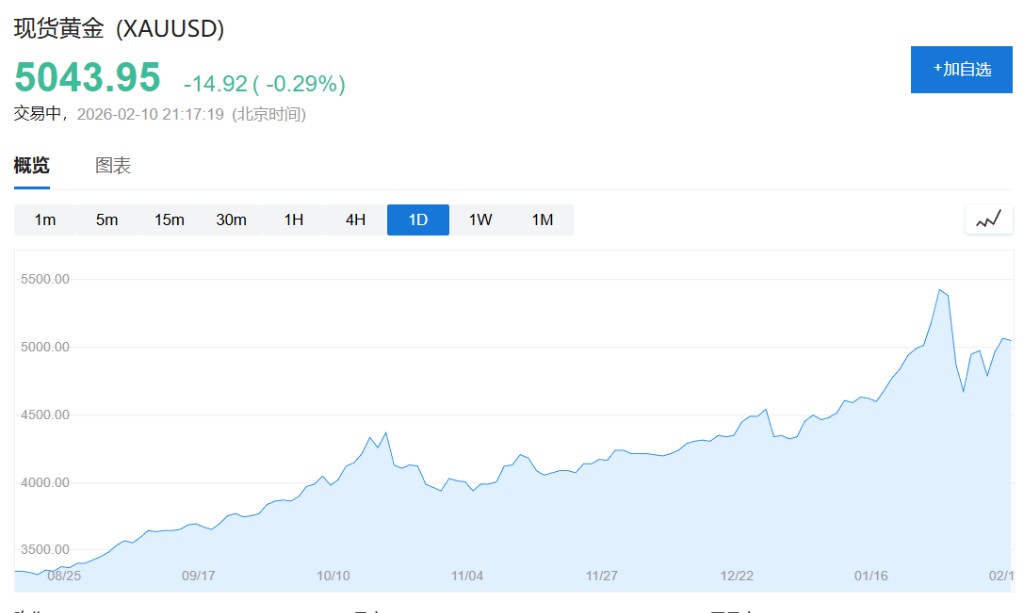This screenshot has height=613, width=1024.
Task: Select the 1m timeframe
Action: click(45, 220)
